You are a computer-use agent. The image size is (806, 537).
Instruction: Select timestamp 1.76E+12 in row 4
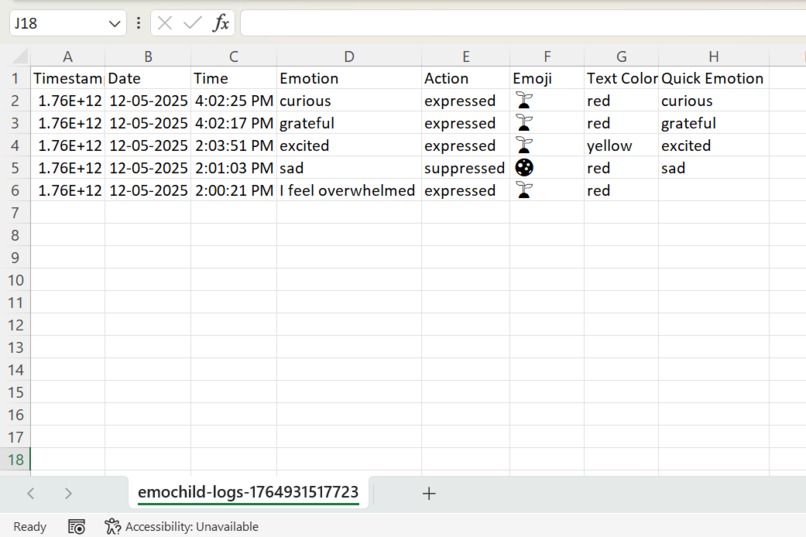[x=67, y=145]
